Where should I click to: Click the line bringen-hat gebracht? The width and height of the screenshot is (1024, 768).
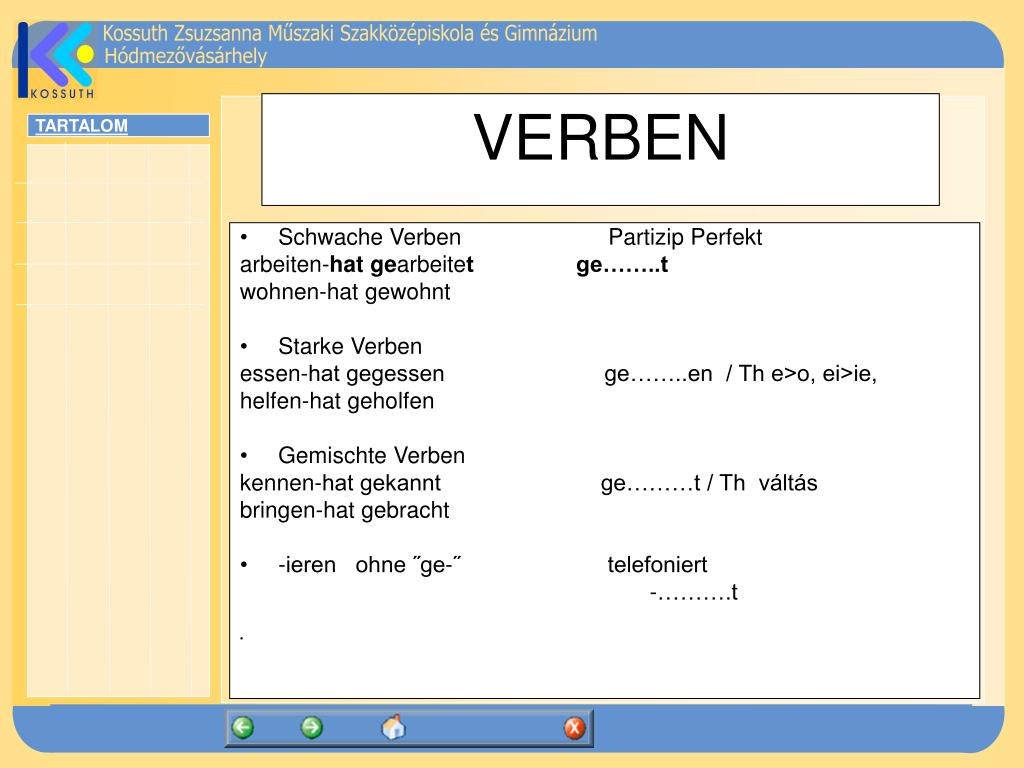344,510
